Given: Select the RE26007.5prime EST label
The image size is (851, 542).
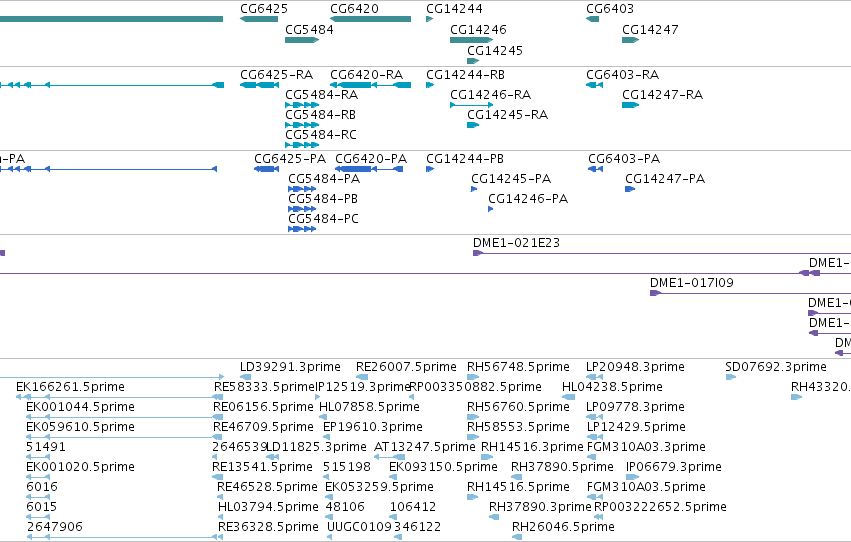Looking at the screenshot, I should click(x=406, y=367).
